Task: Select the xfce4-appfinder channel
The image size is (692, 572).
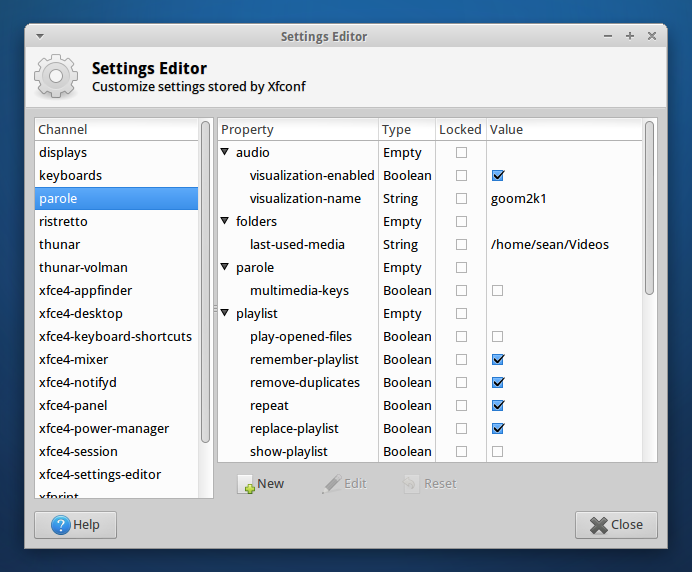Action: point(117,290)
